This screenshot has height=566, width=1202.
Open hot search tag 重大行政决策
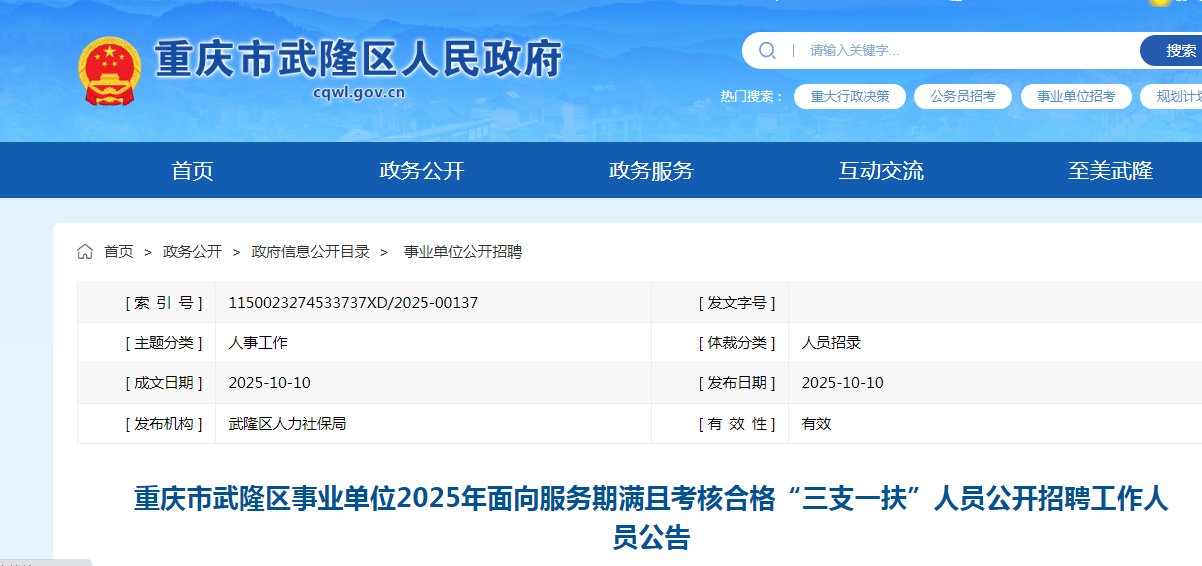849,96
